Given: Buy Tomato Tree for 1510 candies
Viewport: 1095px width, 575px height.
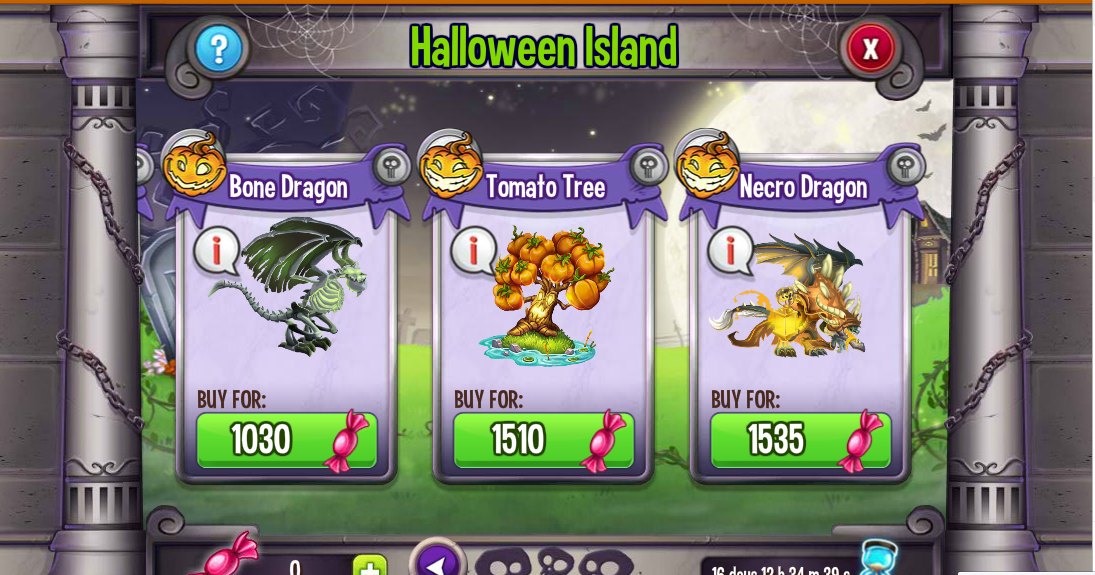Looking at the screenshot, I should pos(543,440).
